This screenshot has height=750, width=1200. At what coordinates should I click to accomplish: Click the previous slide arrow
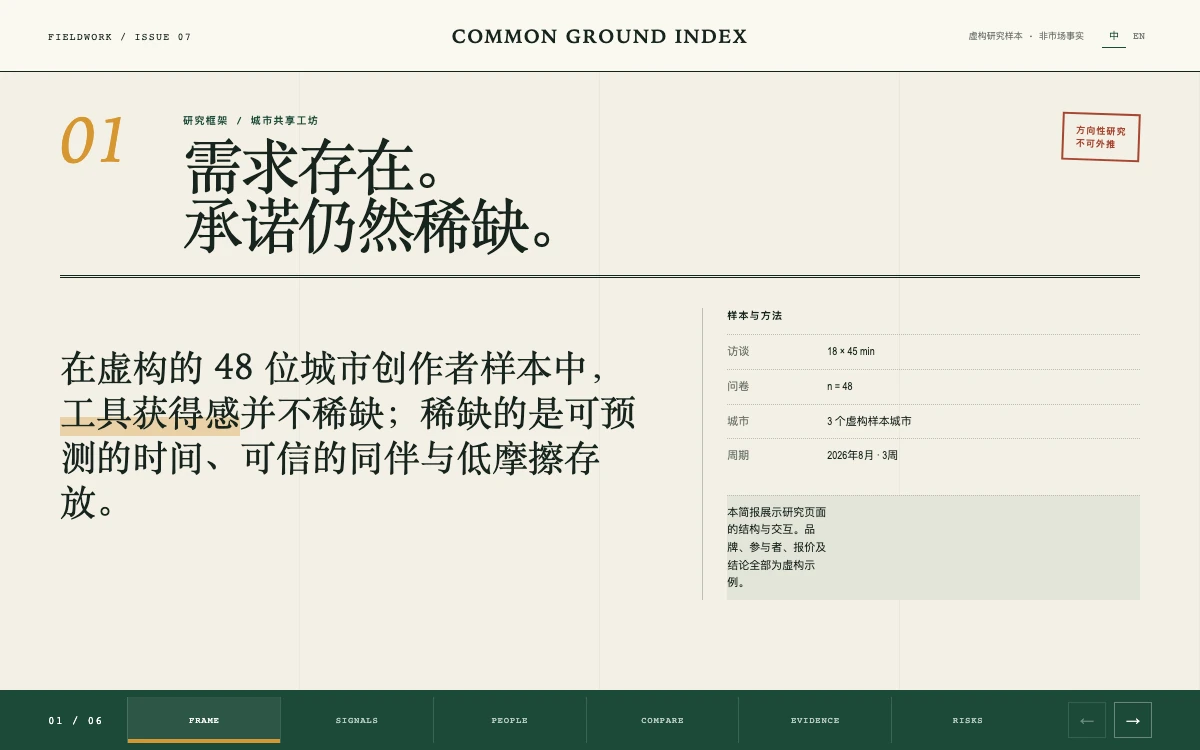pyautogui.click(x=1087, y=720)
